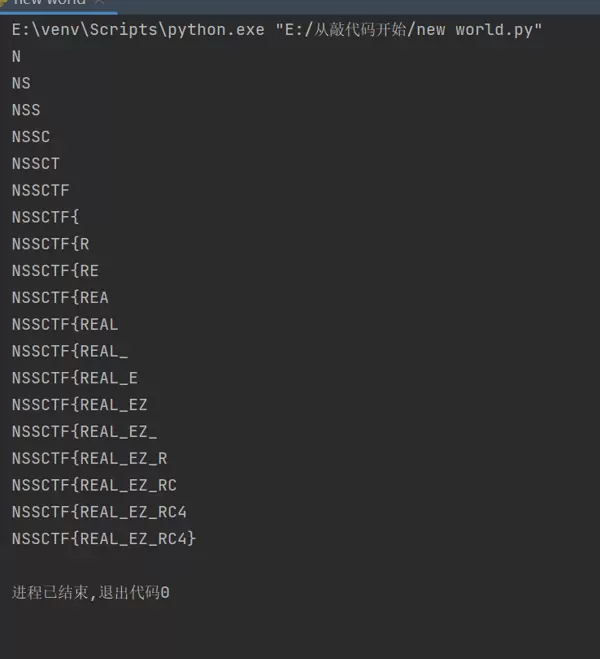Click the line "NSSCTF{REAL_EZ_RC4" without closing brace
600x659 pixels.
[99, 512]
